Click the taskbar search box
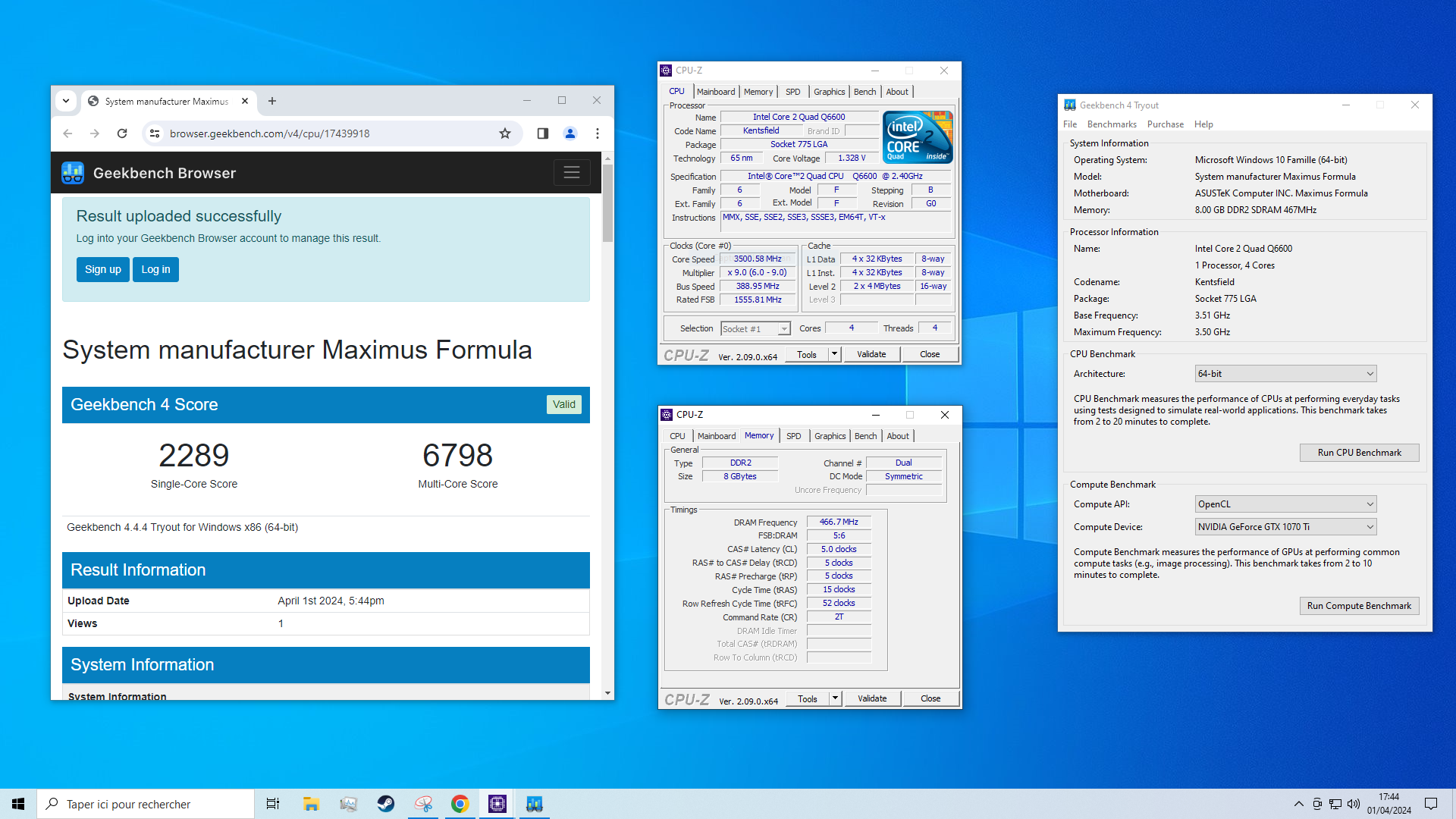The image size is (1456, 819). [146, 804]
